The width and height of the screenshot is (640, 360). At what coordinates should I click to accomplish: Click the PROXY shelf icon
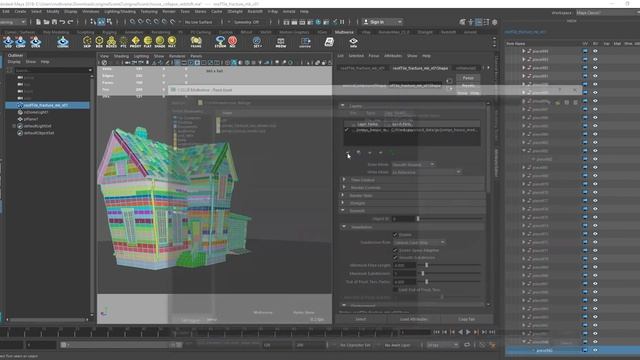click(x=136, y=42)
